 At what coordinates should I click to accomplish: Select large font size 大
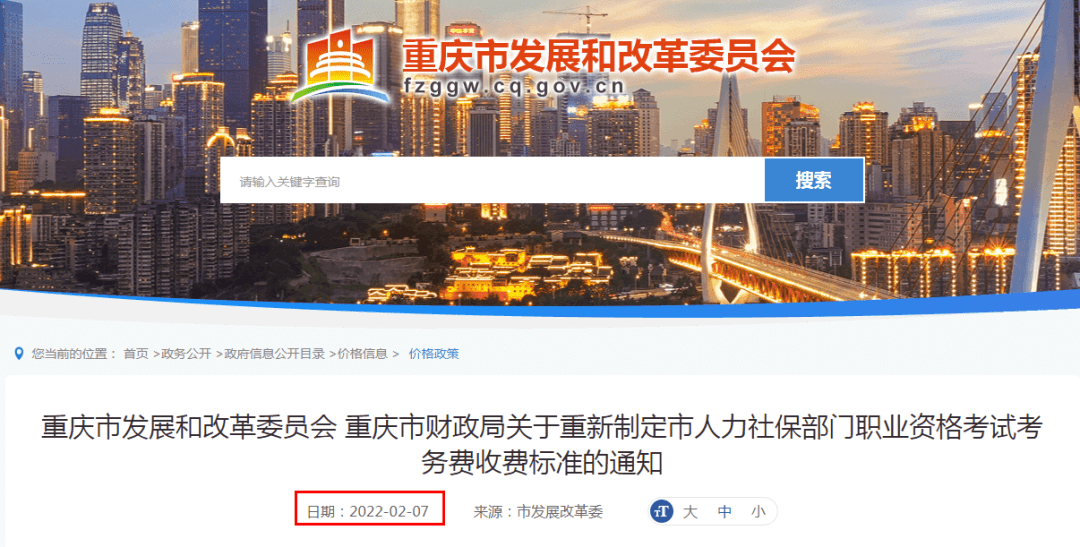[x=690, y=512]
